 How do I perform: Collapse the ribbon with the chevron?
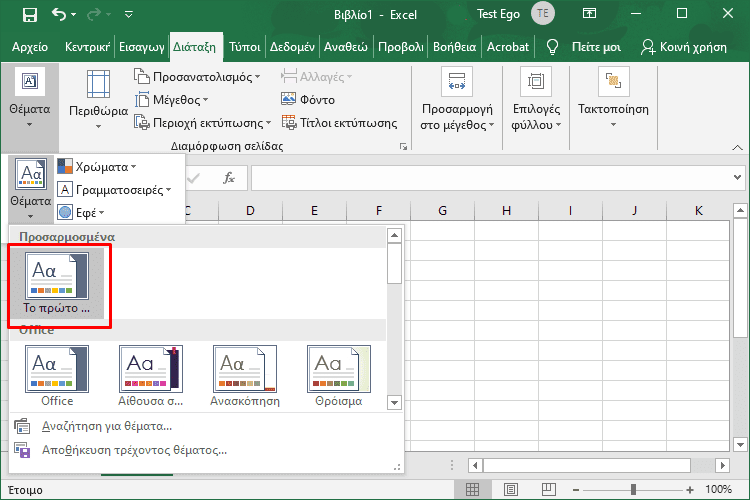point(737,147)
